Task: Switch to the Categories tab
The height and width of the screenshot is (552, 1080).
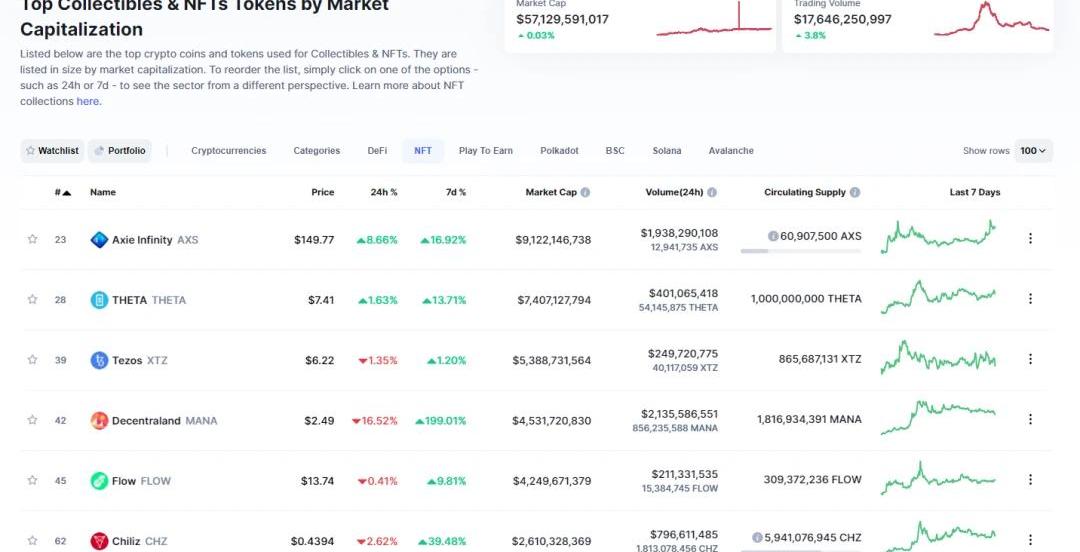Action: click(317, 150)
